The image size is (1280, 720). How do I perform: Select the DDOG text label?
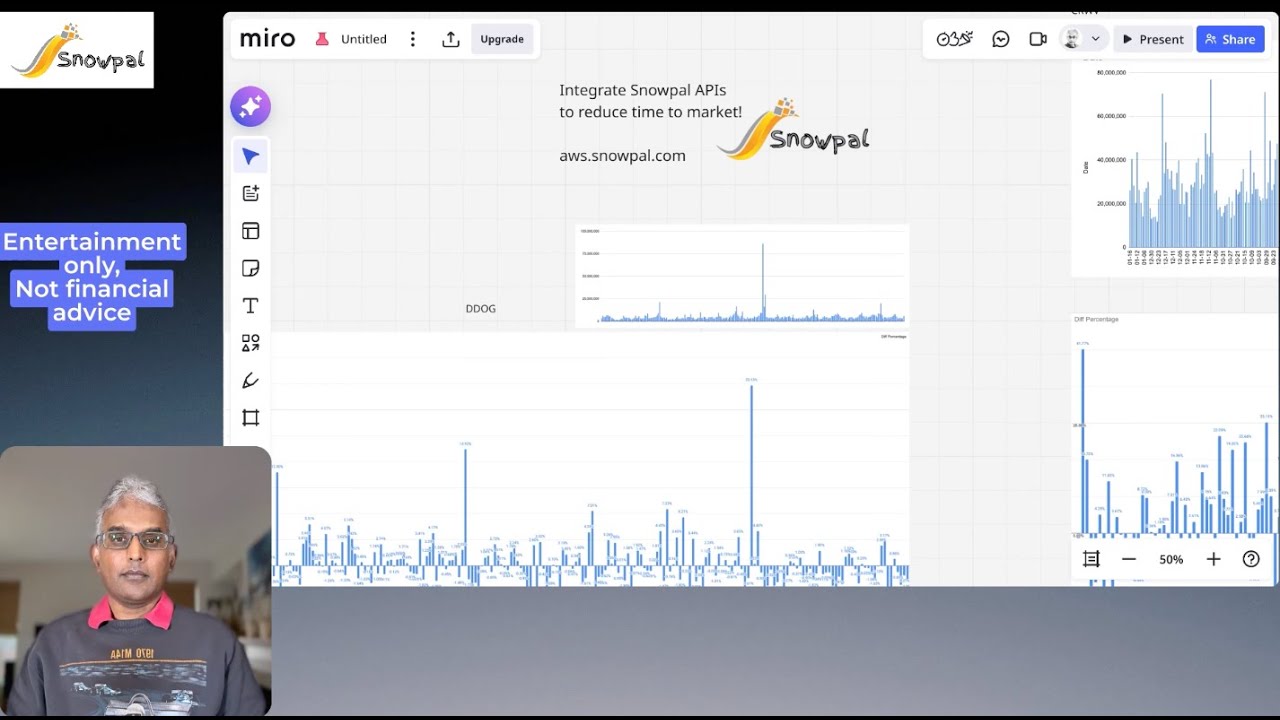click(x=481, y=308)
